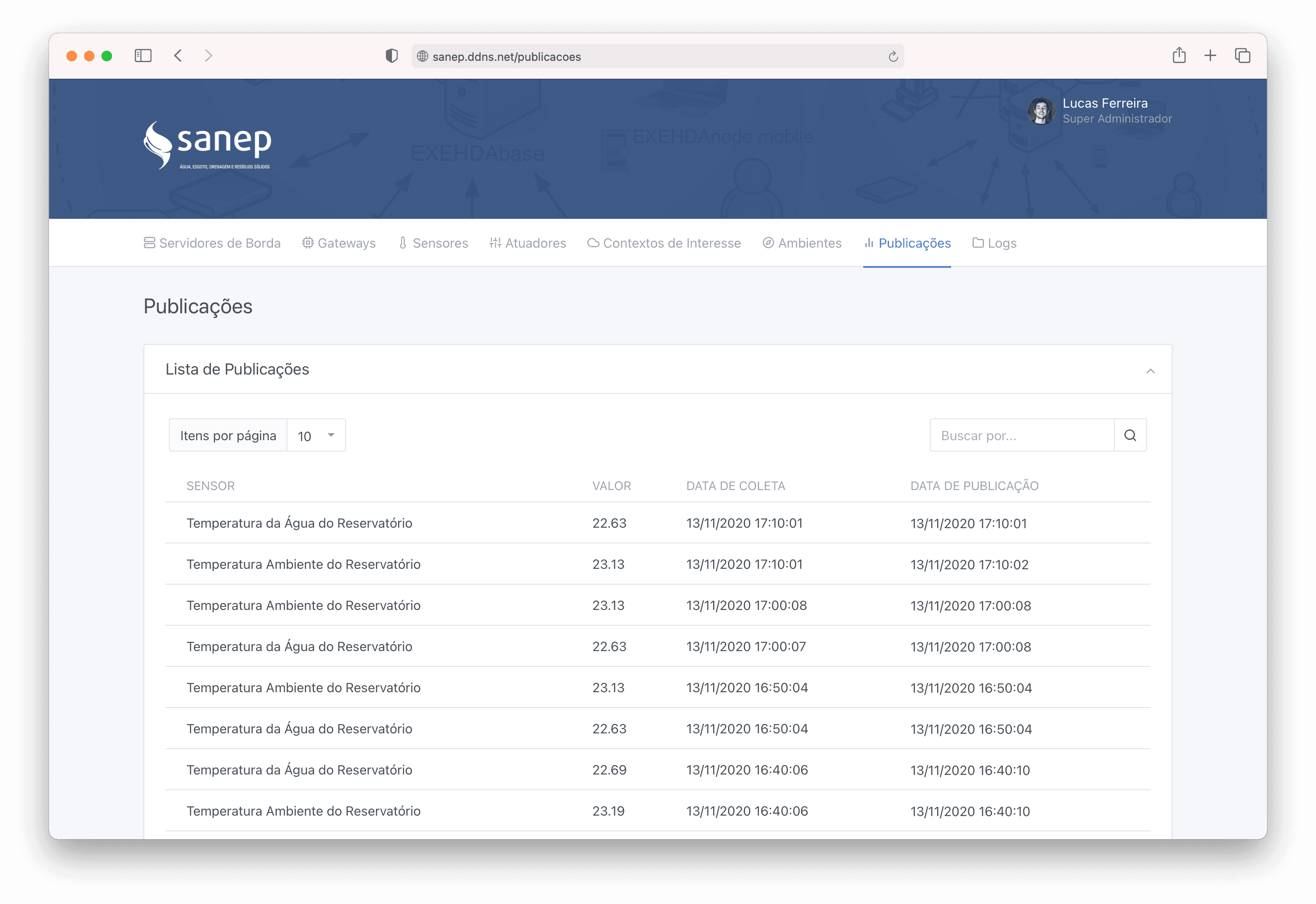Viewport: 1316px width, 904px height.
Task: Show the tab overview icon
Action: 1242,56
